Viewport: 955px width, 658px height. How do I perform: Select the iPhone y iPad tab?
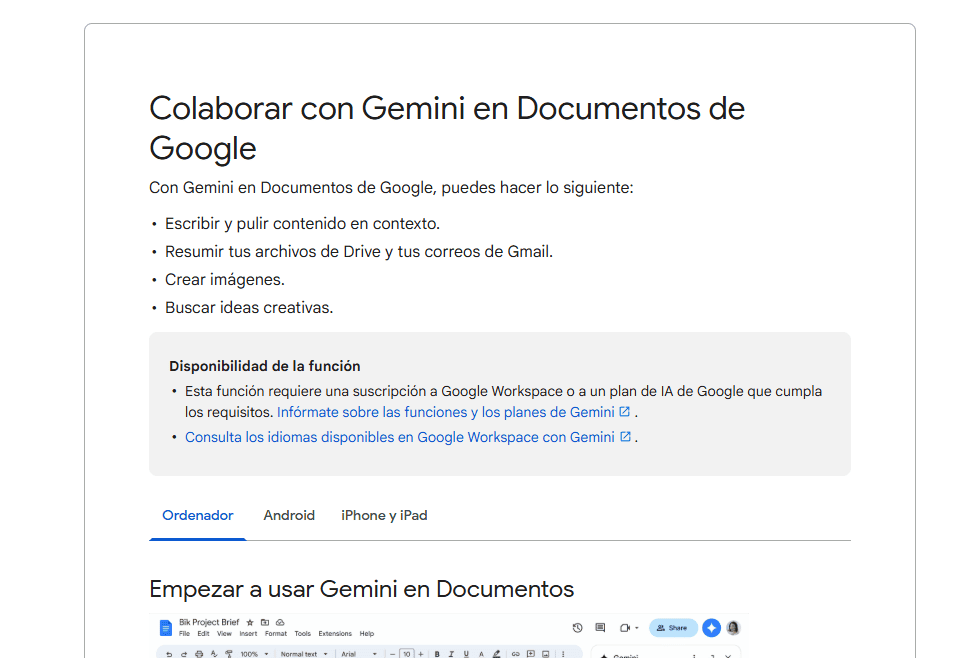[x=384, y=516]
